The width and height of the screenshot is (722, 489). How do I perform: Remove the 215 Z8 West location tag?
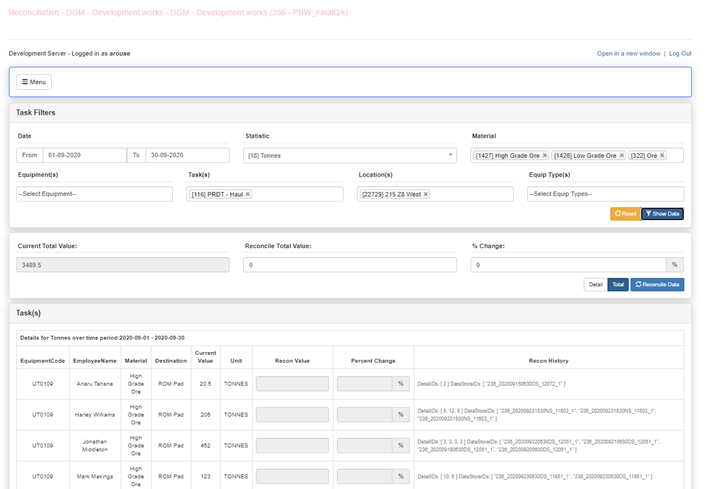pos(425,194)
